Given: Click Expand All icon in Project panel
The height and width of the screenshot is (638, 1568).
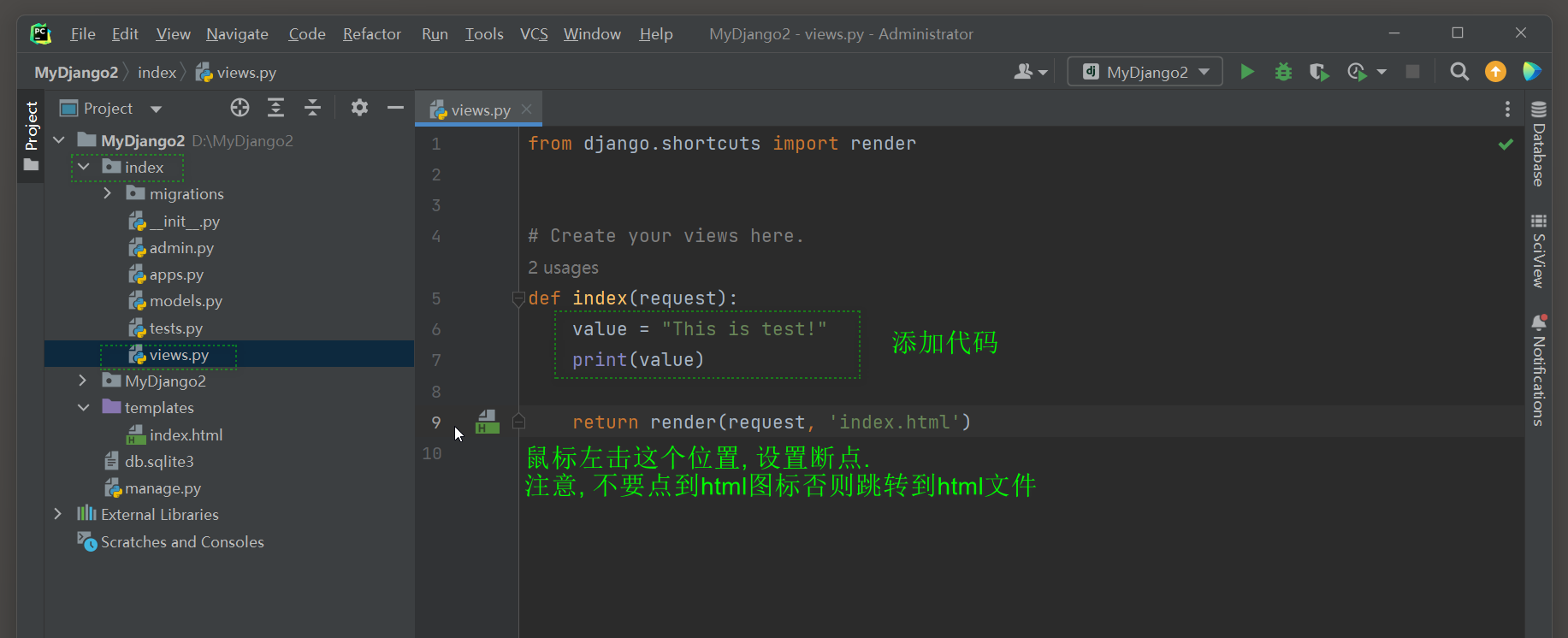Looking at the screenshot, I should coord(275,108).
